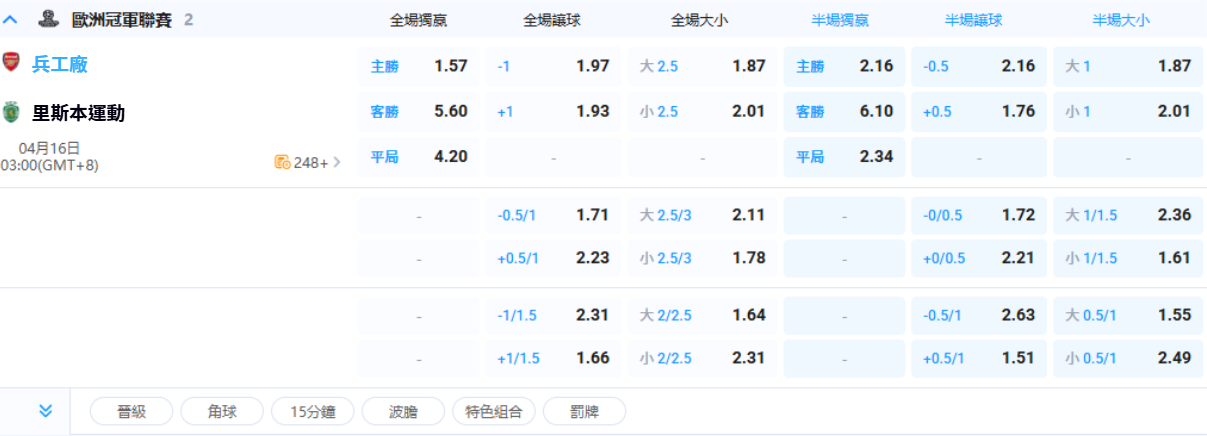1207x436 pixels.
Task: Click the Sporting Lisbon team crest icon
Action: (x=11, y=111)
